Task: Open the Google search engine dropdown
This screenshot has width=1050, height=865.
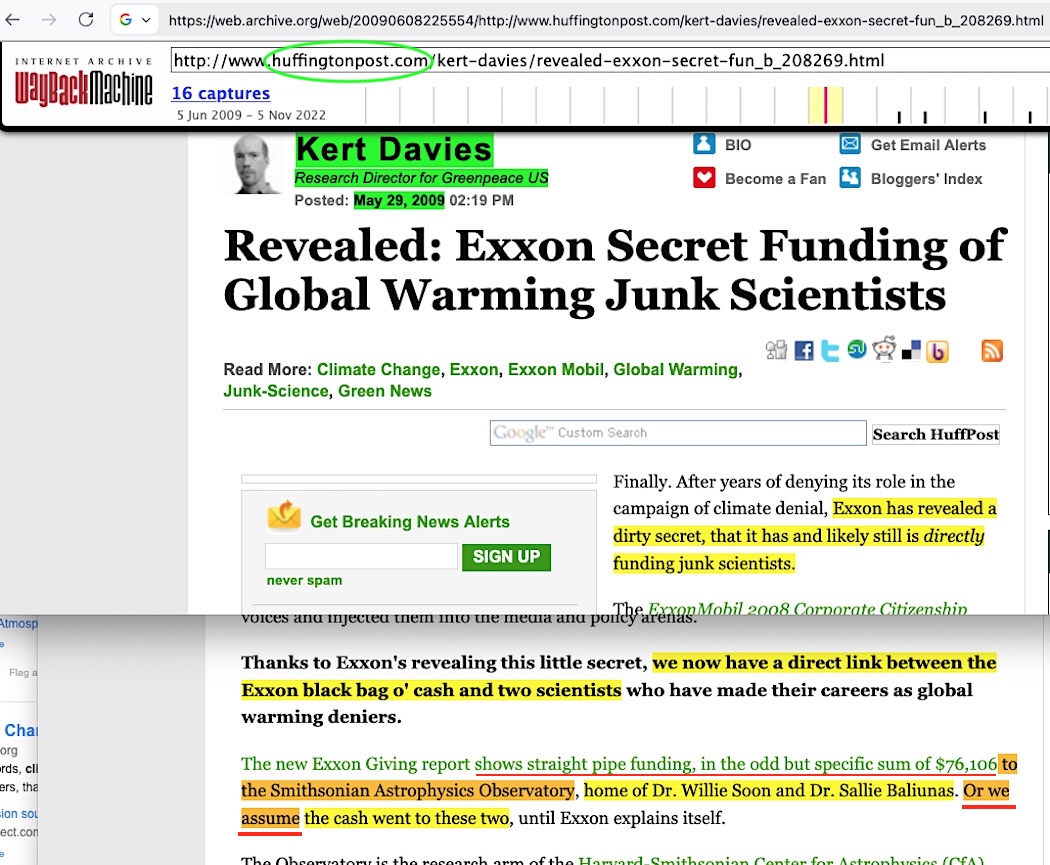Action: 134,20
